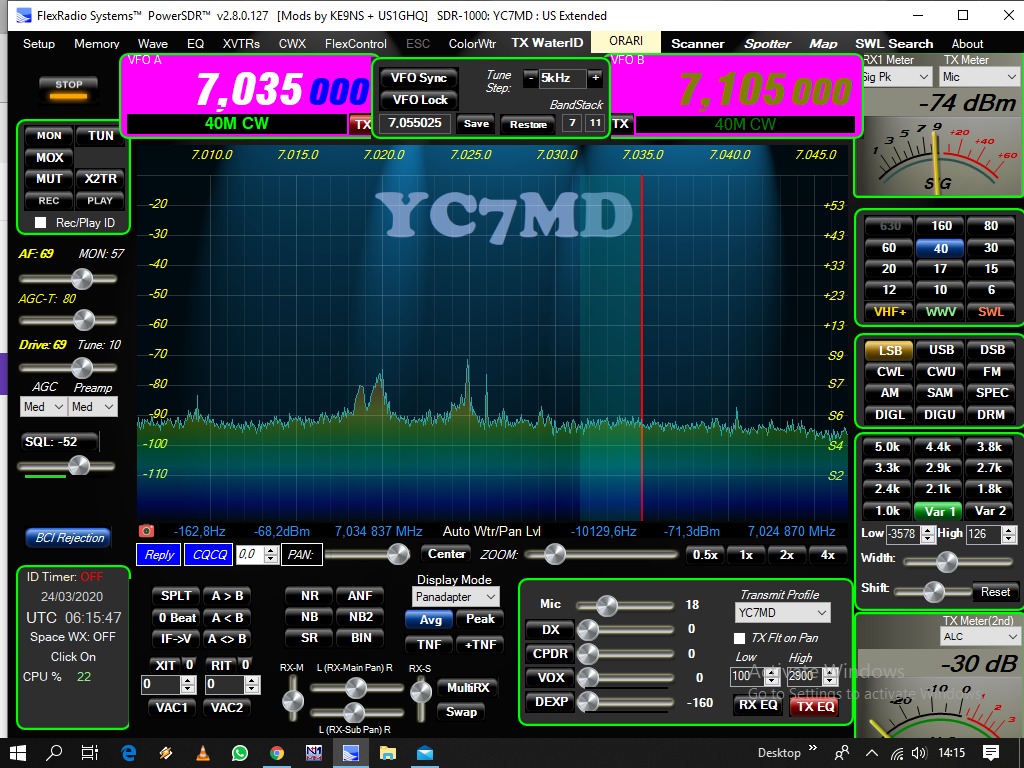
Task: Click the CQCQ button
Action: coord(209,554)
